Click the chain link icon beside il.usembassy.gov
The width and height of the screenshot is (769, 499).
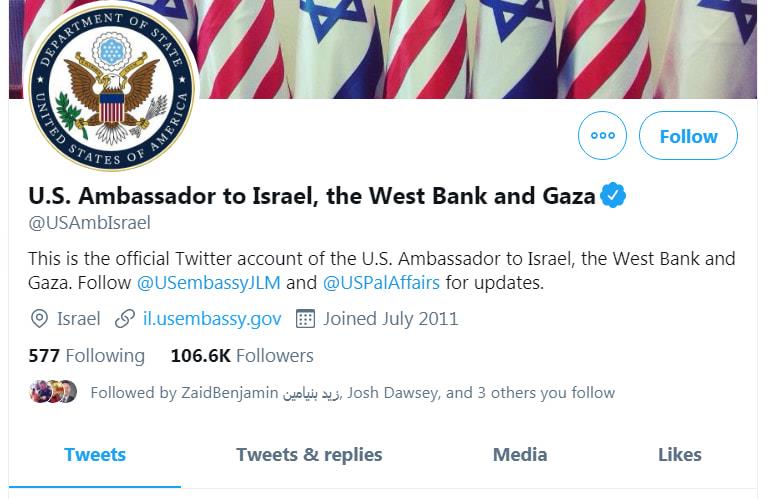(125, 319)
